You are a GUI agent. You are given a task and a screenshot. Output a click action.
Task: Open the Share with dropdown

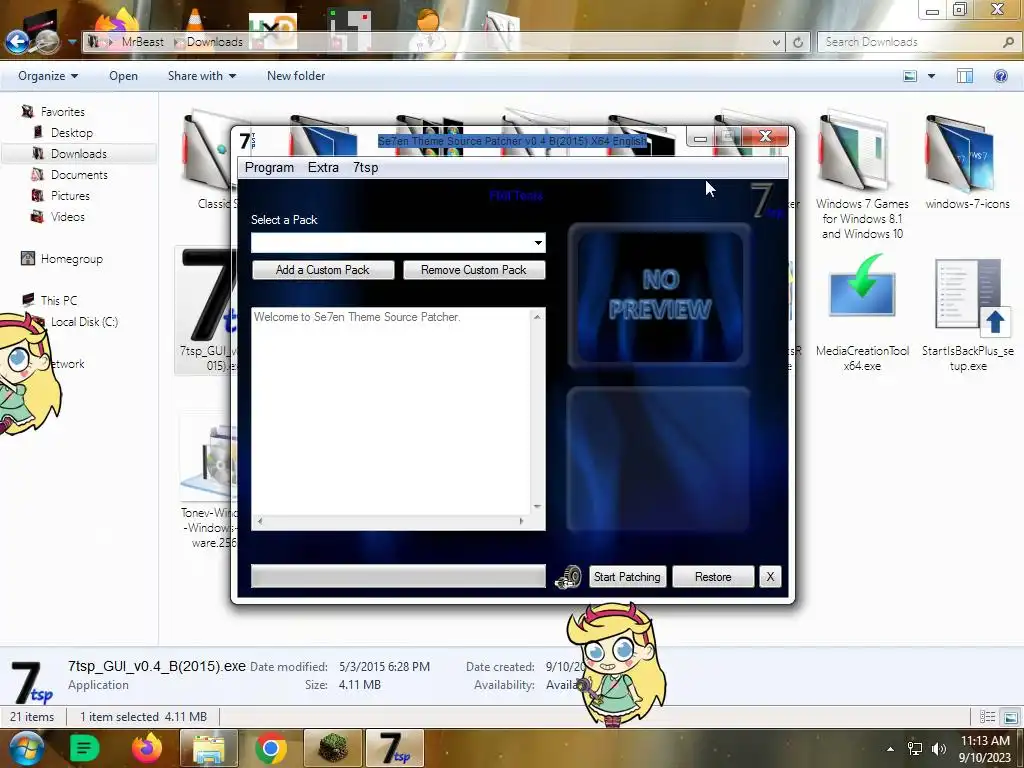coord(202,76)
